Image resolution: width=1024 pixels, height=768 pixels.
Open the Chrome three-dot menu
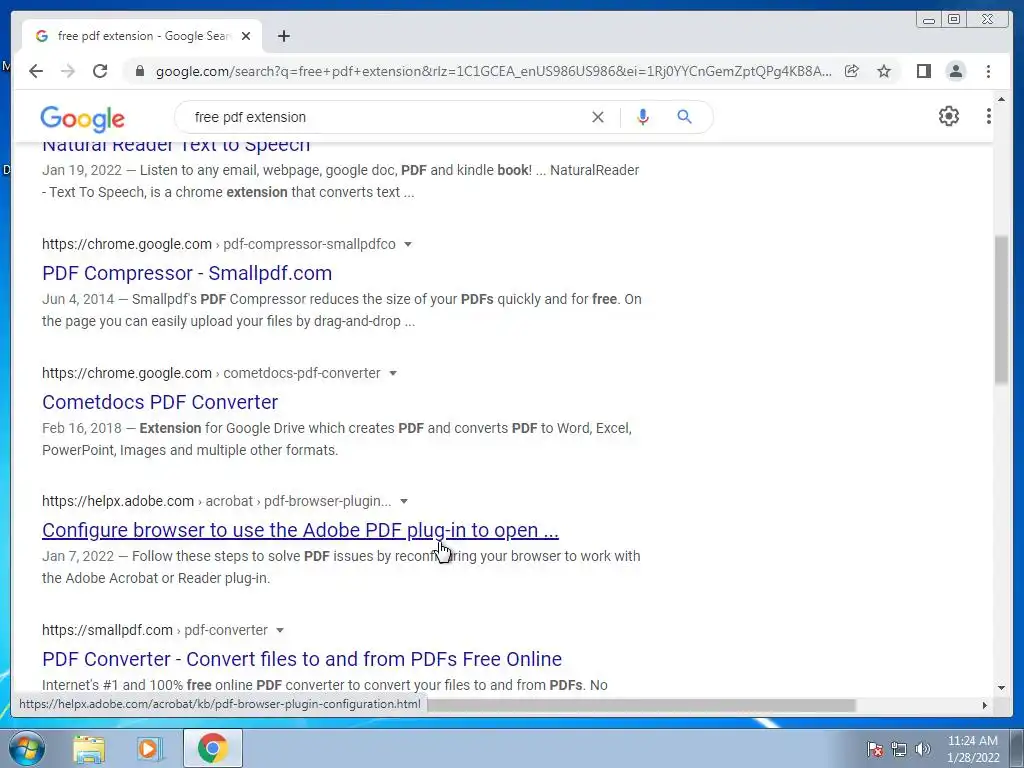pyautogui.click(x=988, y=71)
